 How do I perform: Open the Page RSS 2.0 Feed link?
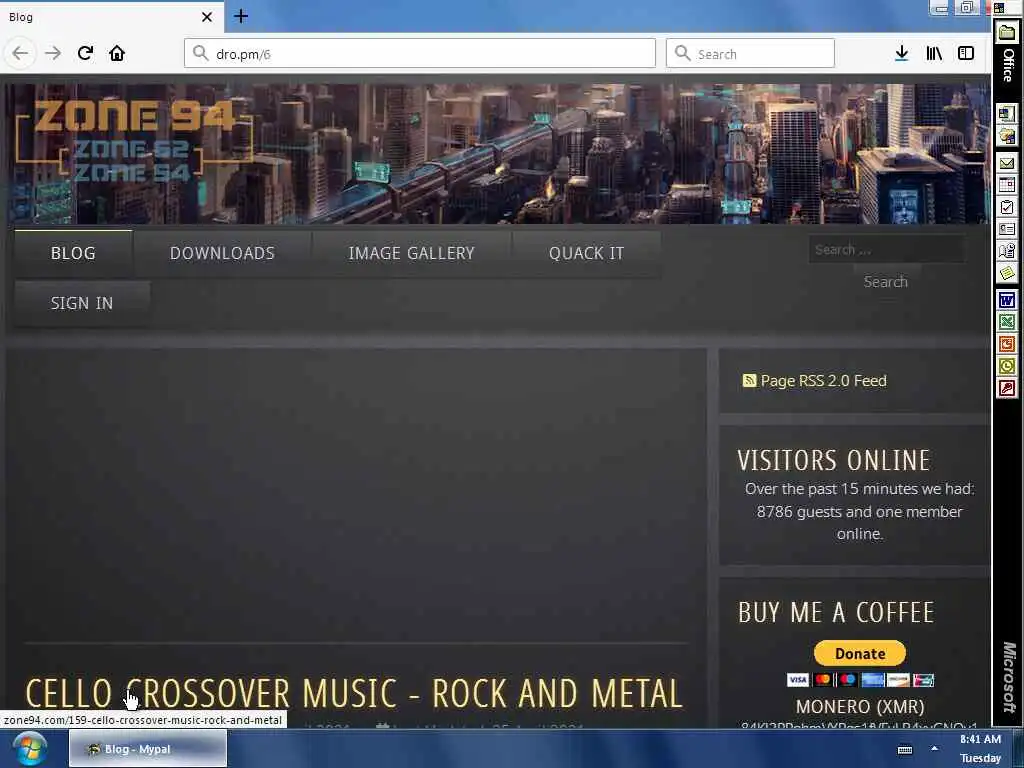pyautogui.click(x=824, y=381)
